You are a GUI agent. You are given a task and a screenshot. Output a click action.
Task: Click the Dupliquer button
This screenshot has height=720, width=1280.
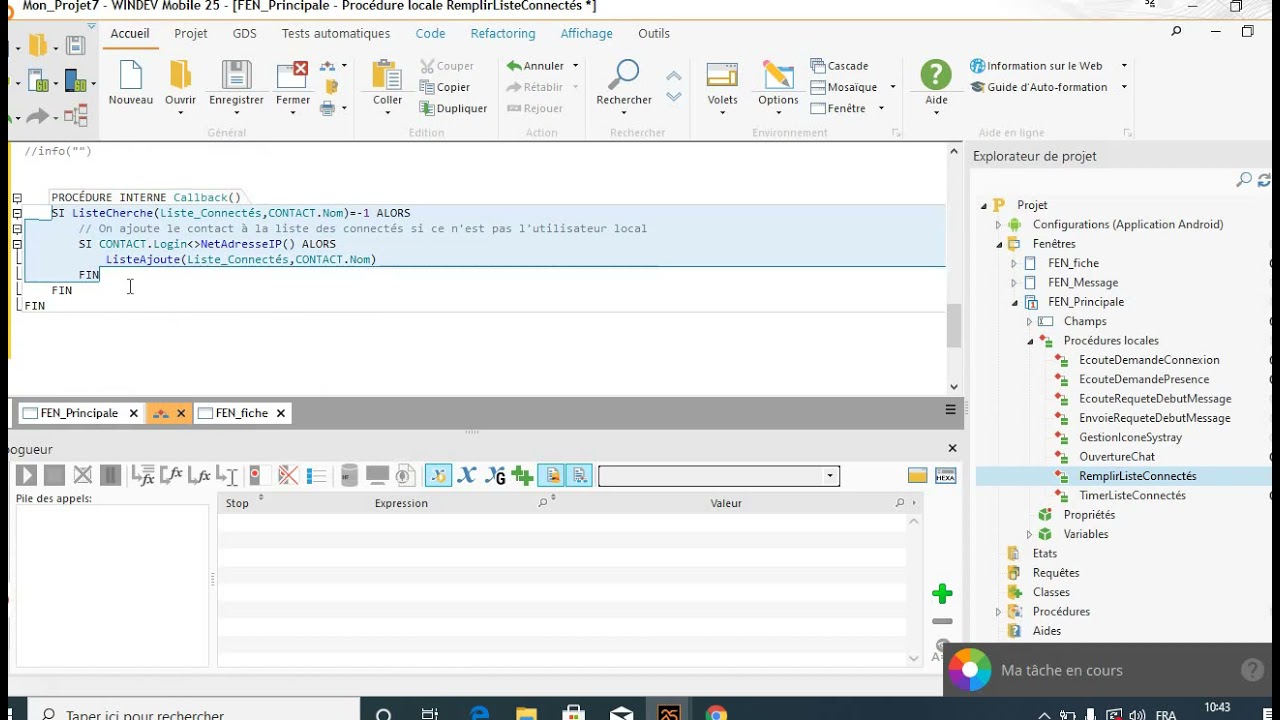coord(453,108)
